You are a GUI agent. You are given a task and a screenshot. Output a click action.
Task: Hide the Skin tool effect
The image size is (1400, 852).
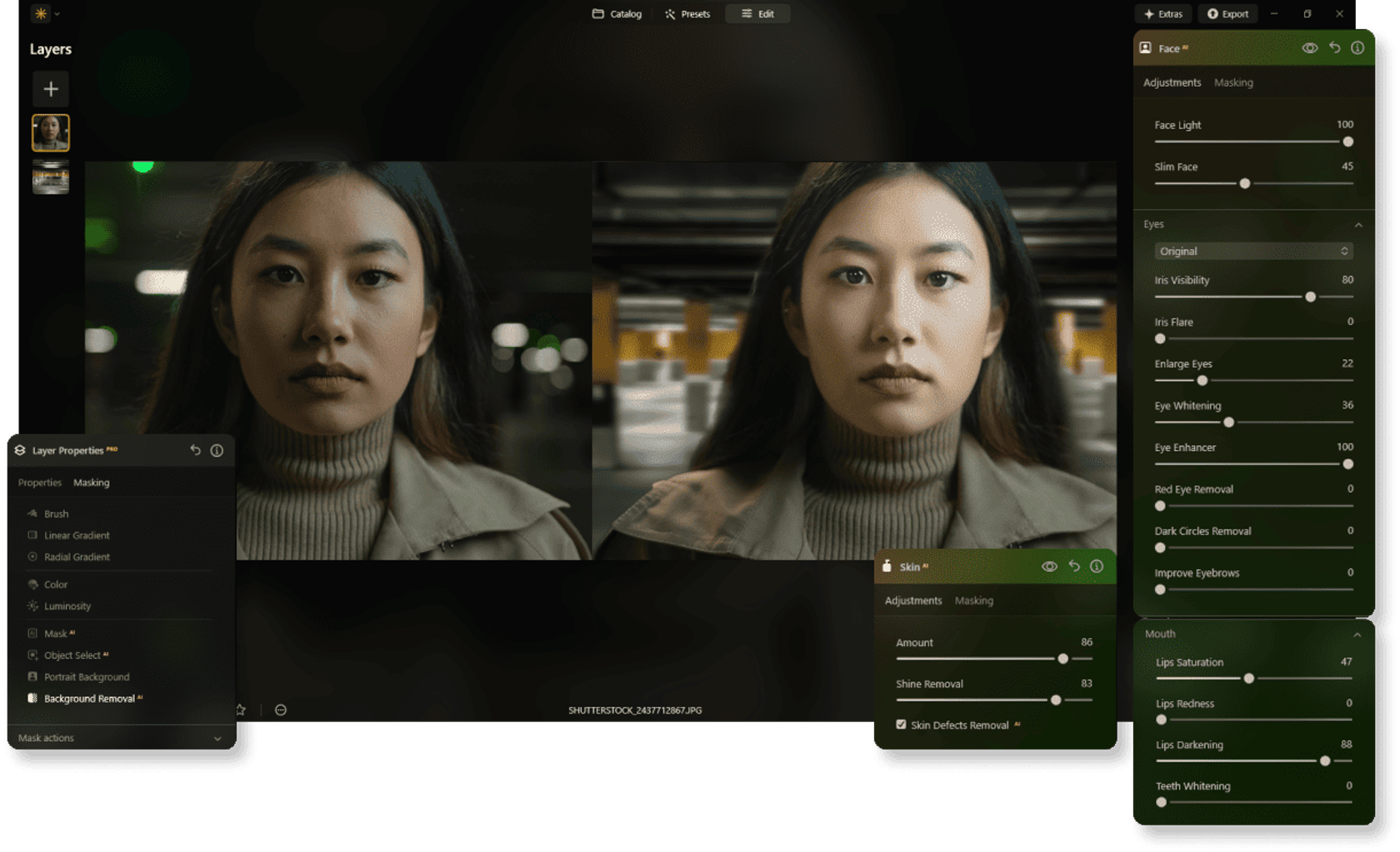point(1049,567)
